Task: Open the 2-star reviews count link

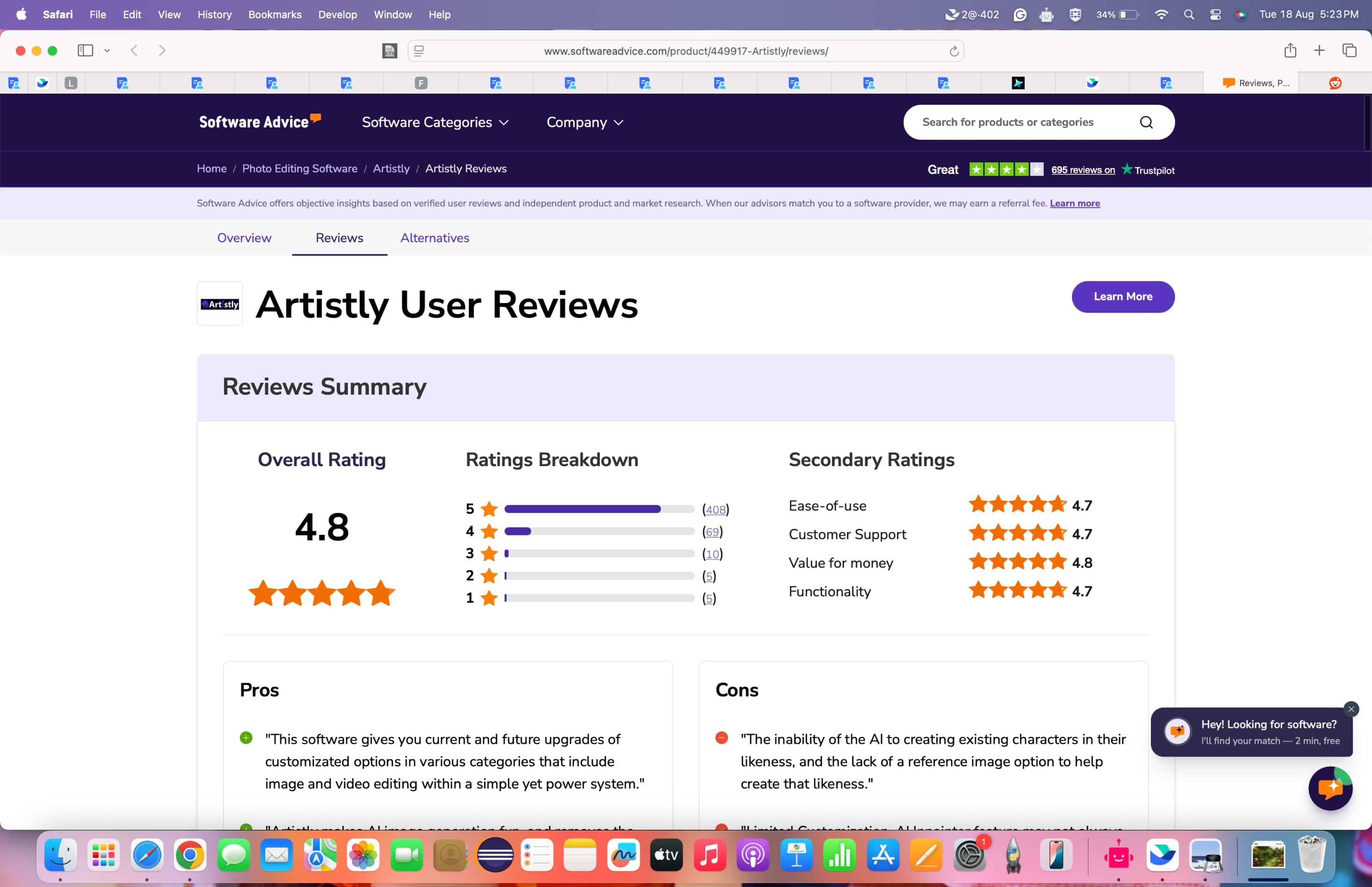Action: 709,577
